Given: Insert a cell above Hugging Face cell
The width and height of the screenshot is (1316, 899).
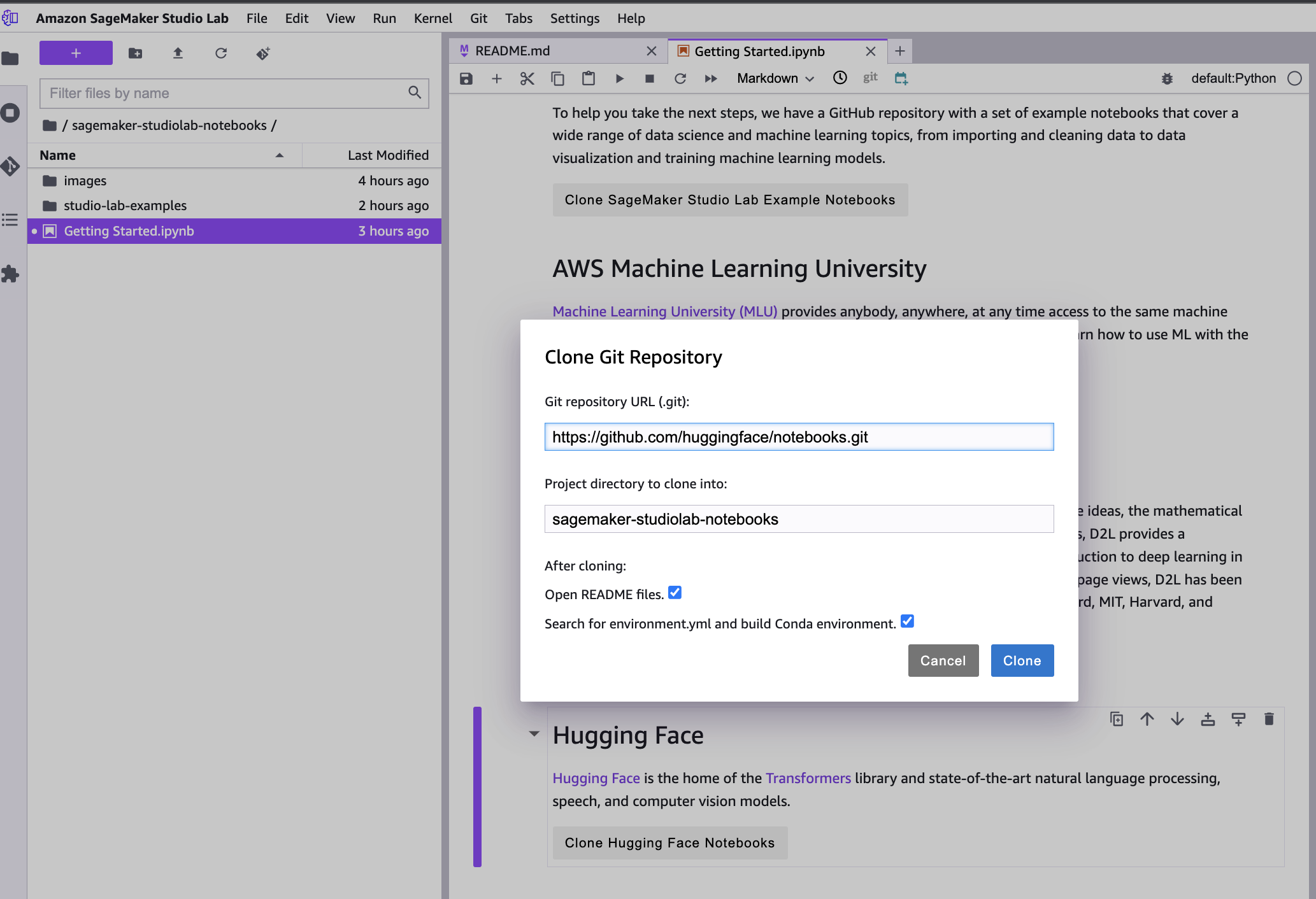Looking at the screenshot, I should point(1208,719).
